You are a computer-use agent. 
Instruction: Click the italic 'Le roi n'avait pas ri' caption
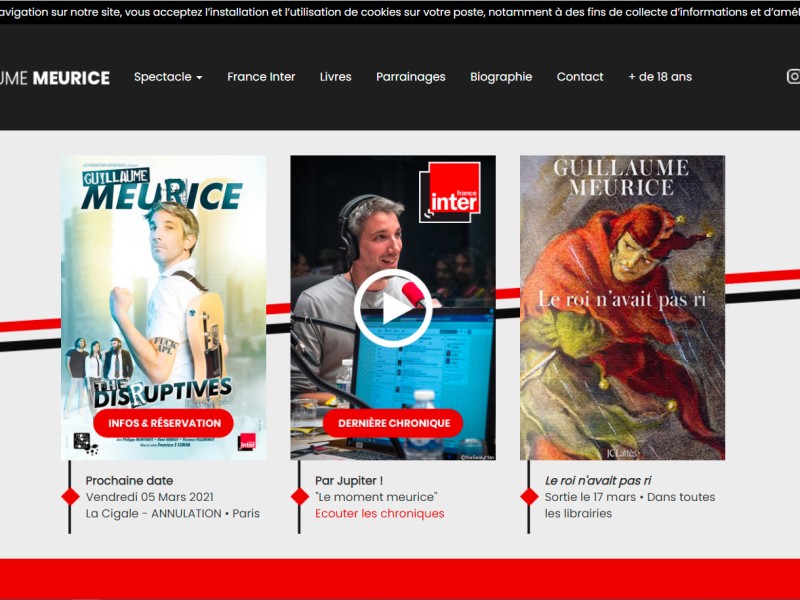click(598, 481)
